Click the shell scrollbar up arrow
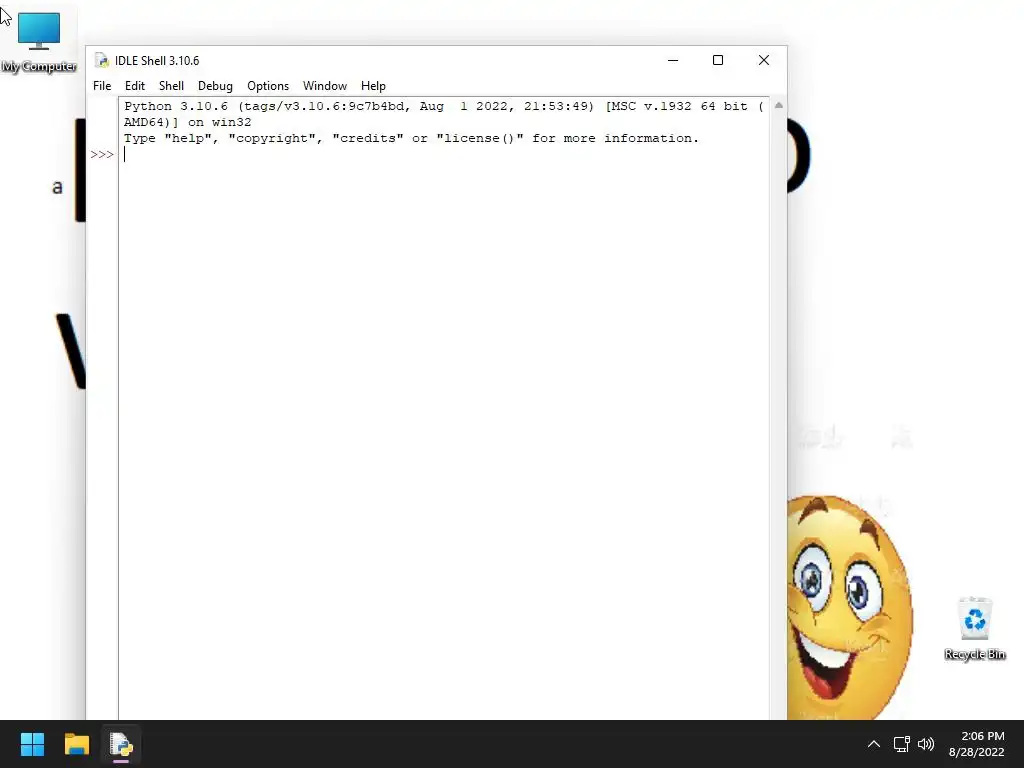Viewport: 1024px width, 768px height. (x=778, y=105)
